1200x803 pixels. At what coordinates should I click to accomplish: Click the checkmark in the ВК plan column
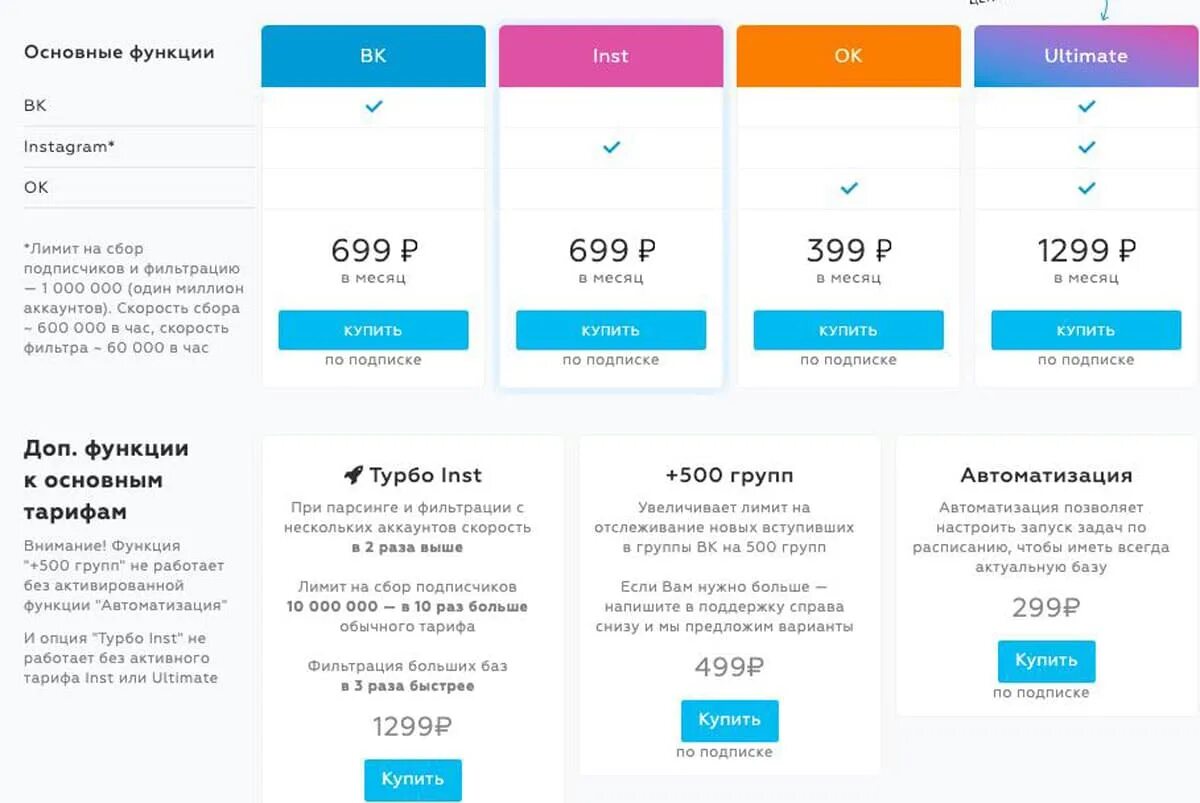click(x=373, y=106)
